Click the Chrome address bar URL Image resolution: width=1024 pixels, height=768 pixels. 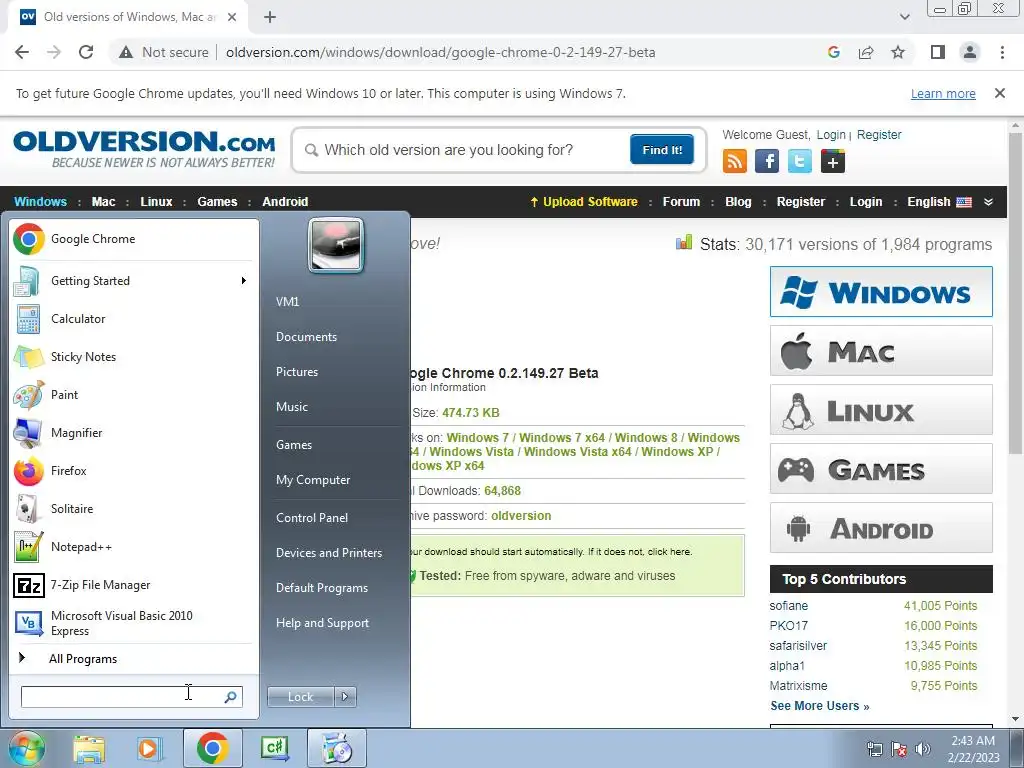point(441,52)
